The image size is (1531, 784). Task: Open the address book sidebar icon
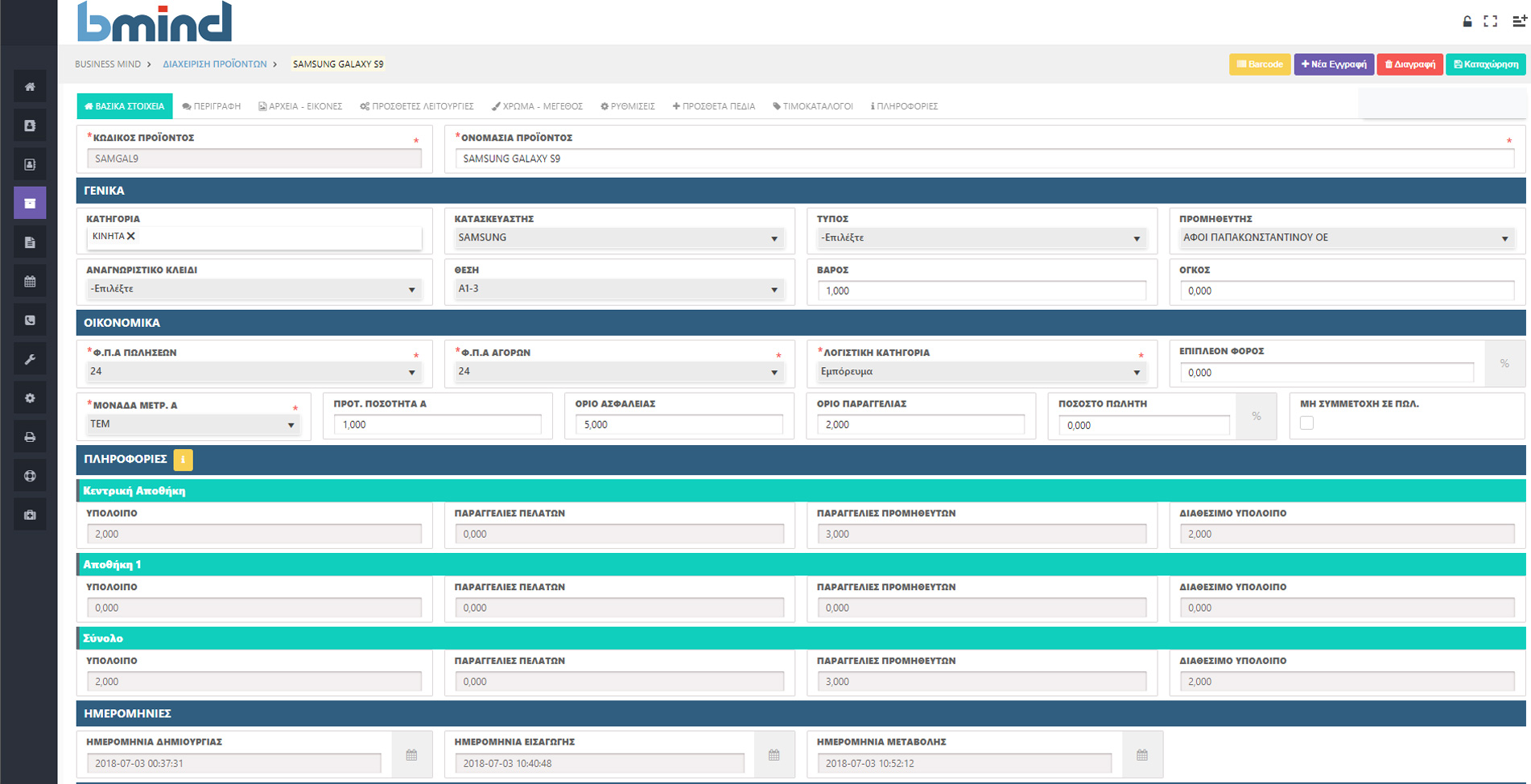[30, 126]
